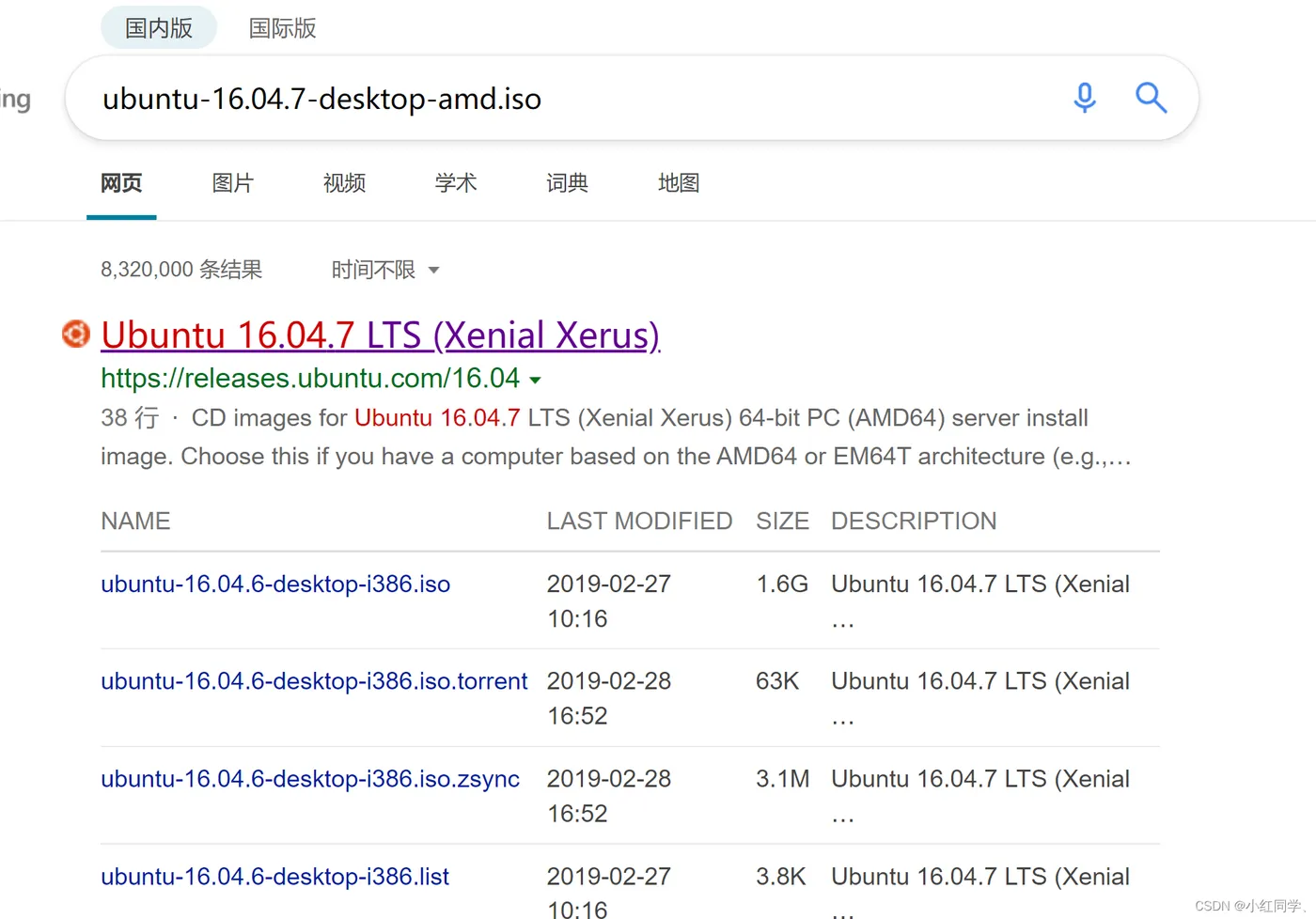This screenshot has height=919, width=1316.
Task: Open the 学术 search tab
Action: click(456, 183)
